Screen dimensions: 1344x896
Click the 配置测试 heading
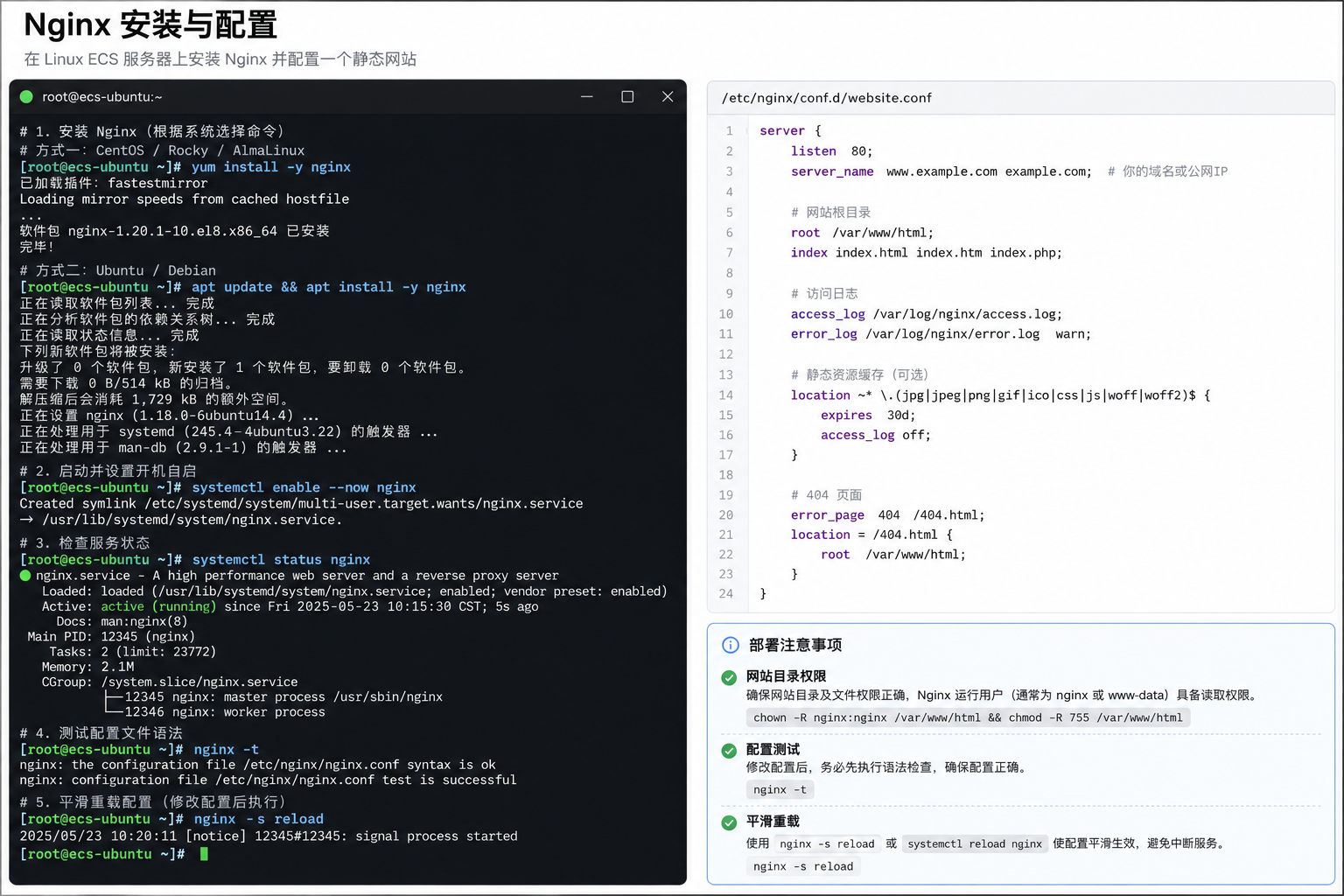point(773,750)
